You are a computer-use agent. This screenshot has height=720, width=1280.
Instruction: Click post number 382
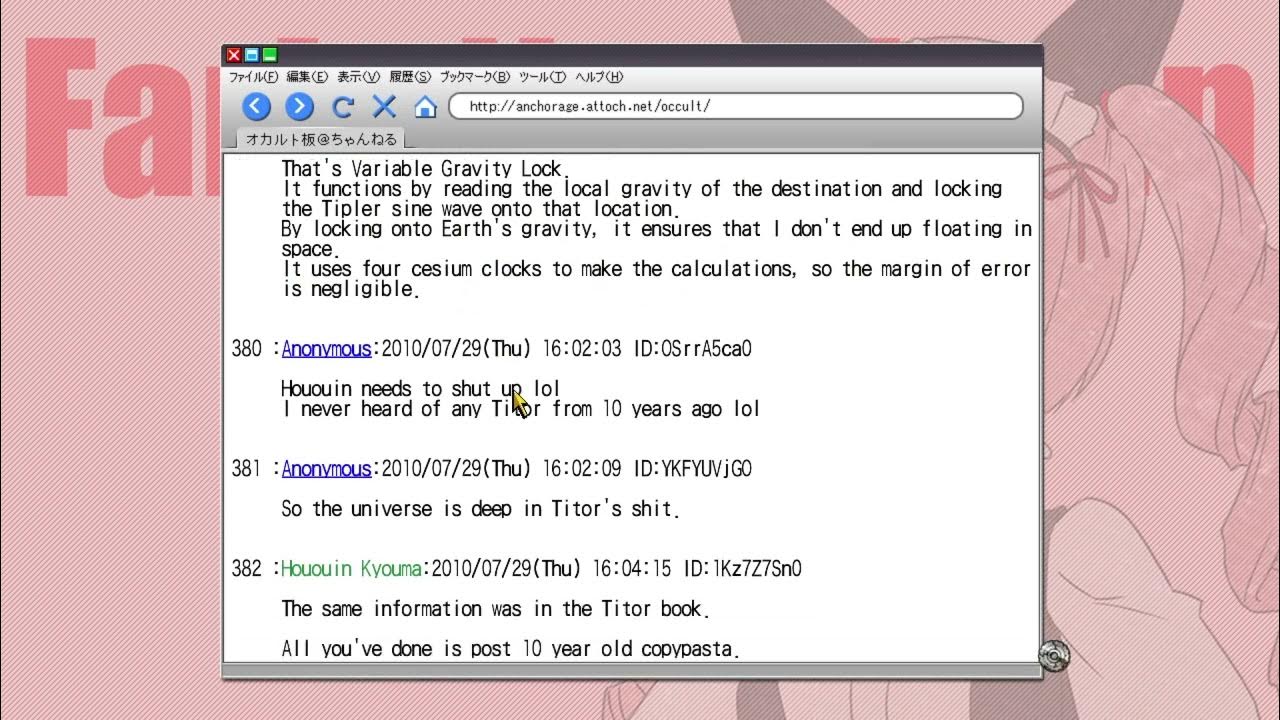(x=246, y=569)
